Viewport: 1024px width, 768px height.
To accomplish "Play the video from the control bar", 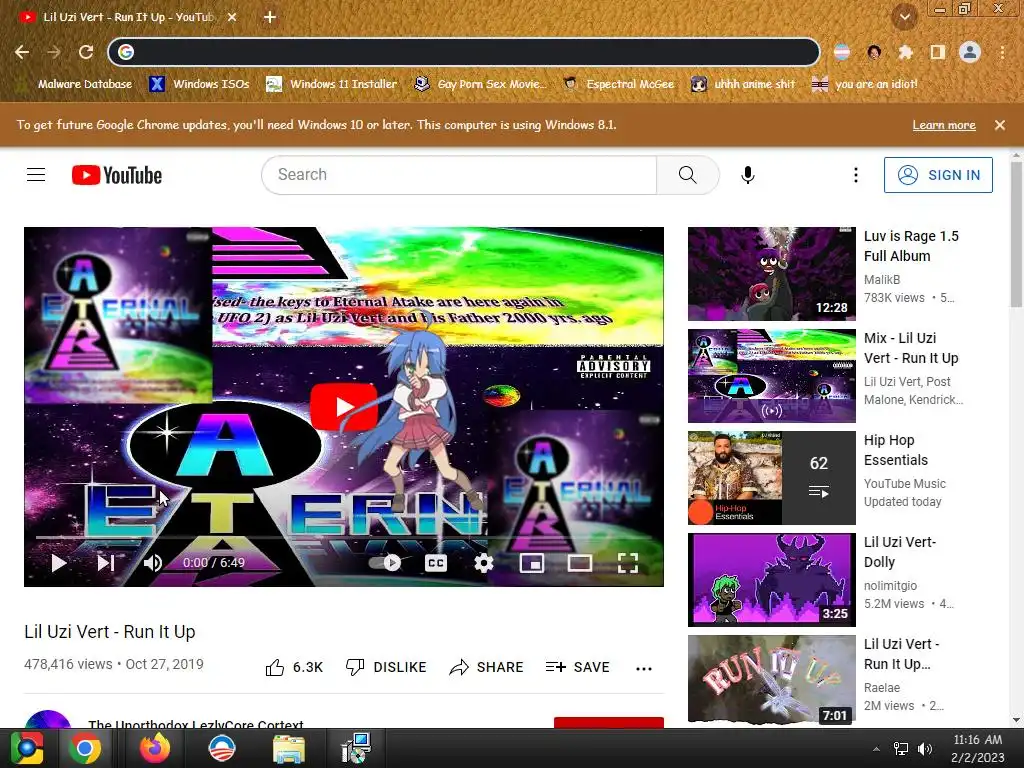I will (x=59, y=563).
